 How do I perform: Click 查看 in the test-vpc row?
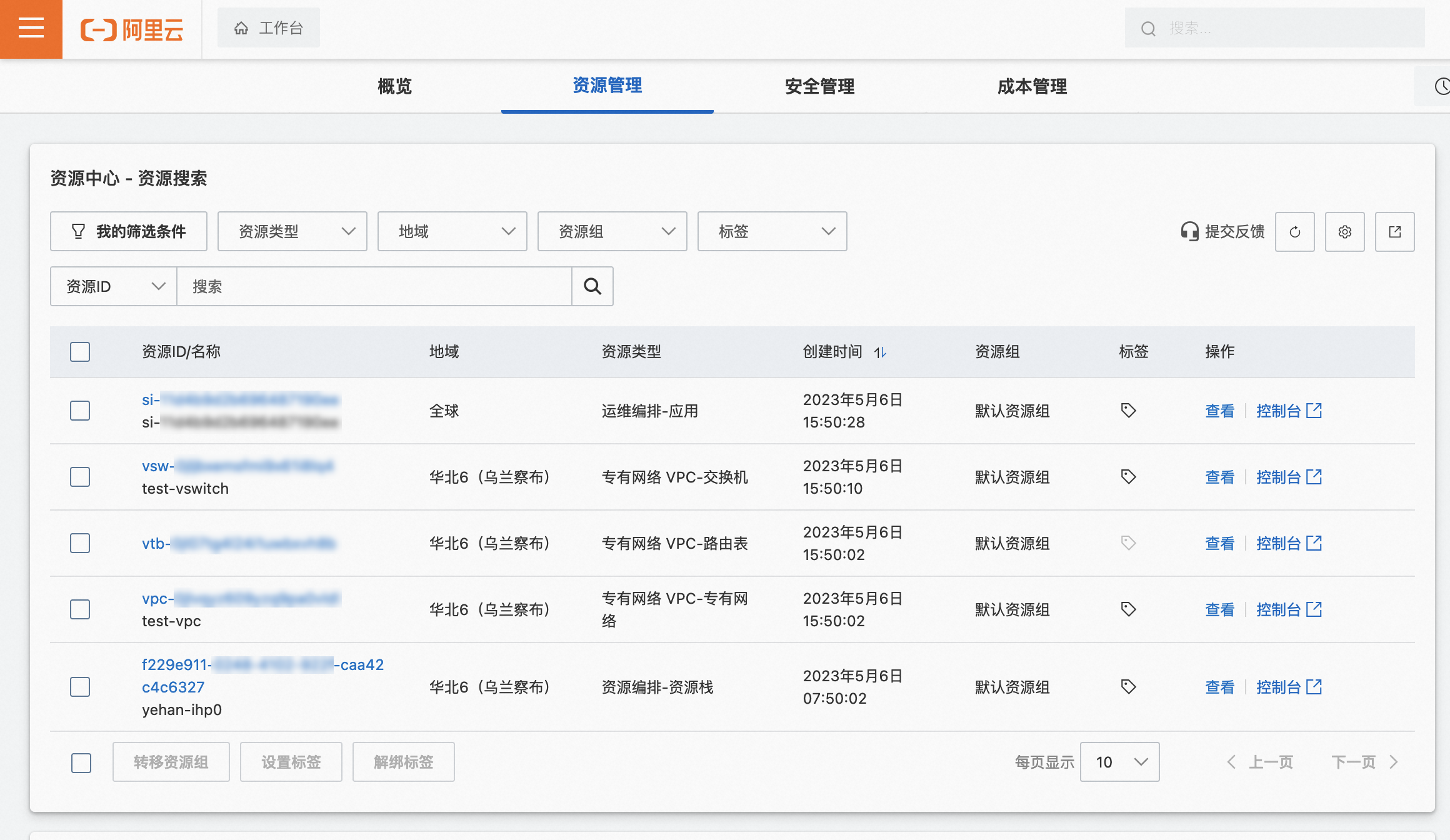pyautogui.click(x=1219, y=609)
